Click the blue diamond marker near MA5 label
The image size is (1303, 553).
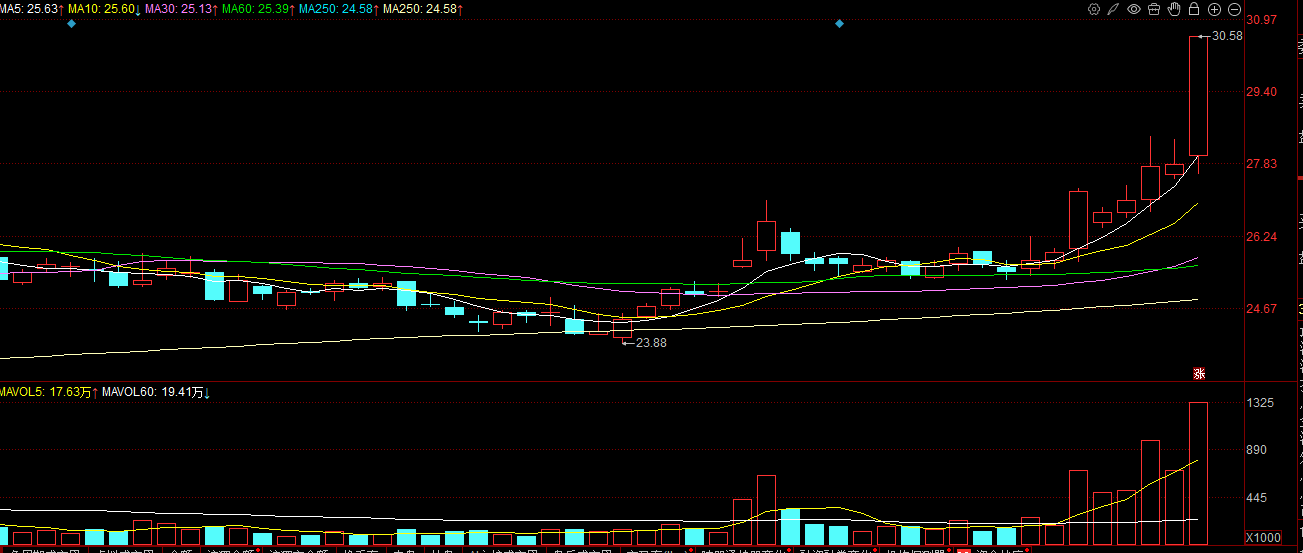pos(71,23)
